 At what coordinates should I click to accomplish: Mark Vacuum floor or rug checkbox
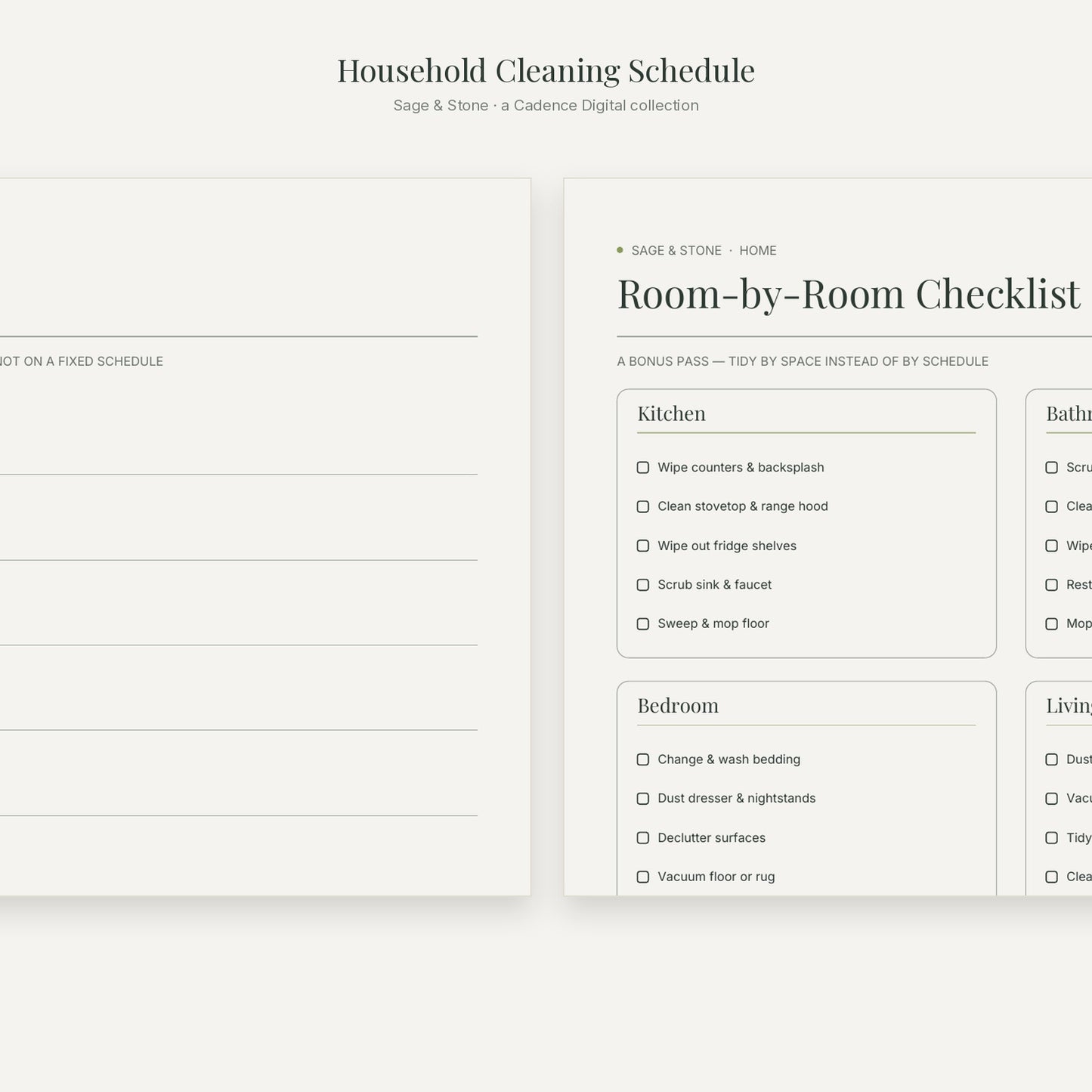(643, 877)
